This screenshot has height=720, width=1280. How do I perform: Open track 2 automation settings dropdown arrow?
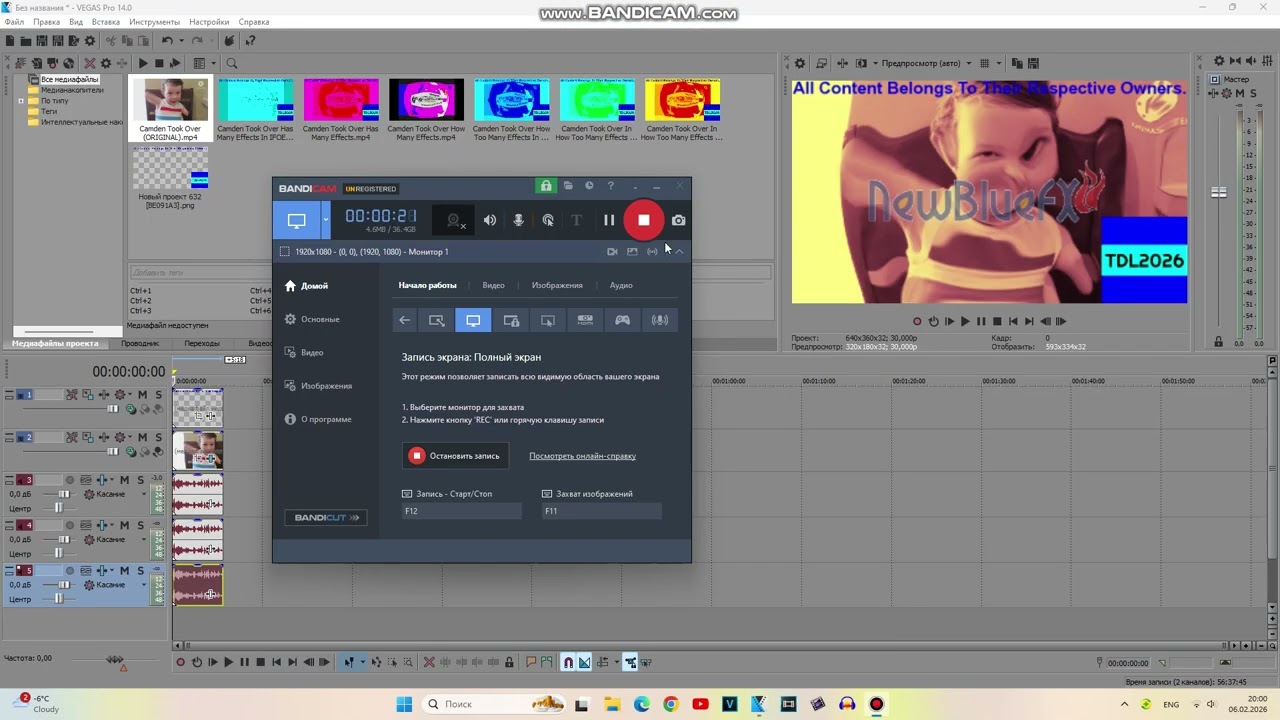click(x=128, y=437)
